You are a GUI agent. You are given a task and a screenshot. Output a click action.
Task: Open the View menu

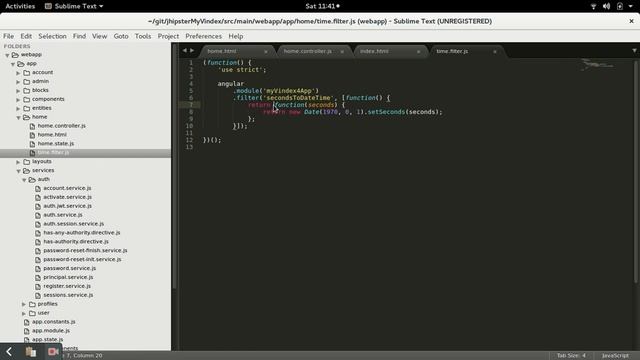click(x=99, y=36)
